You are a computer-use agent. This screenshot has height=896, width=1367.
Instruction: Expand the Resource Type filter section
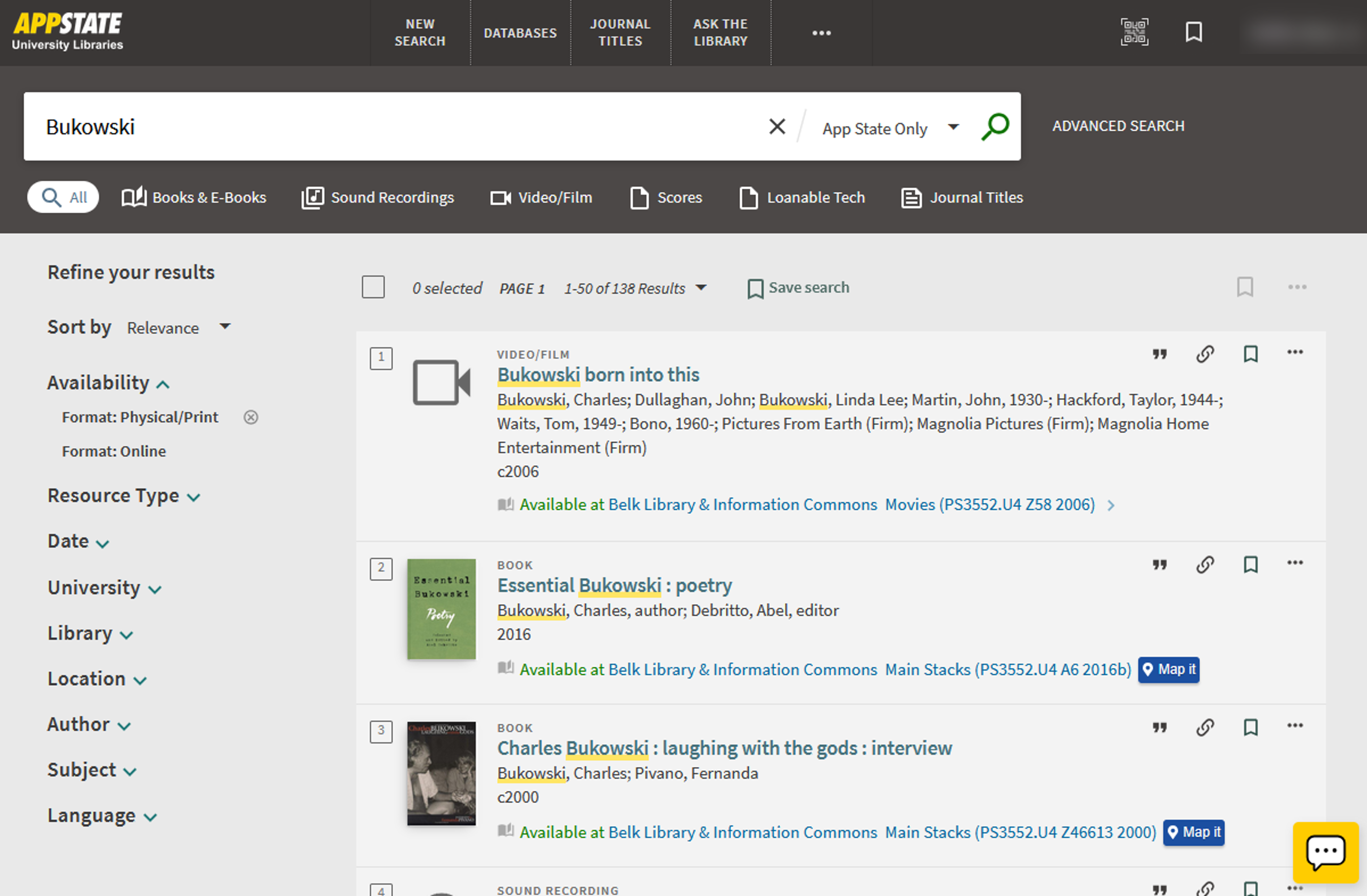coord(123,496)
